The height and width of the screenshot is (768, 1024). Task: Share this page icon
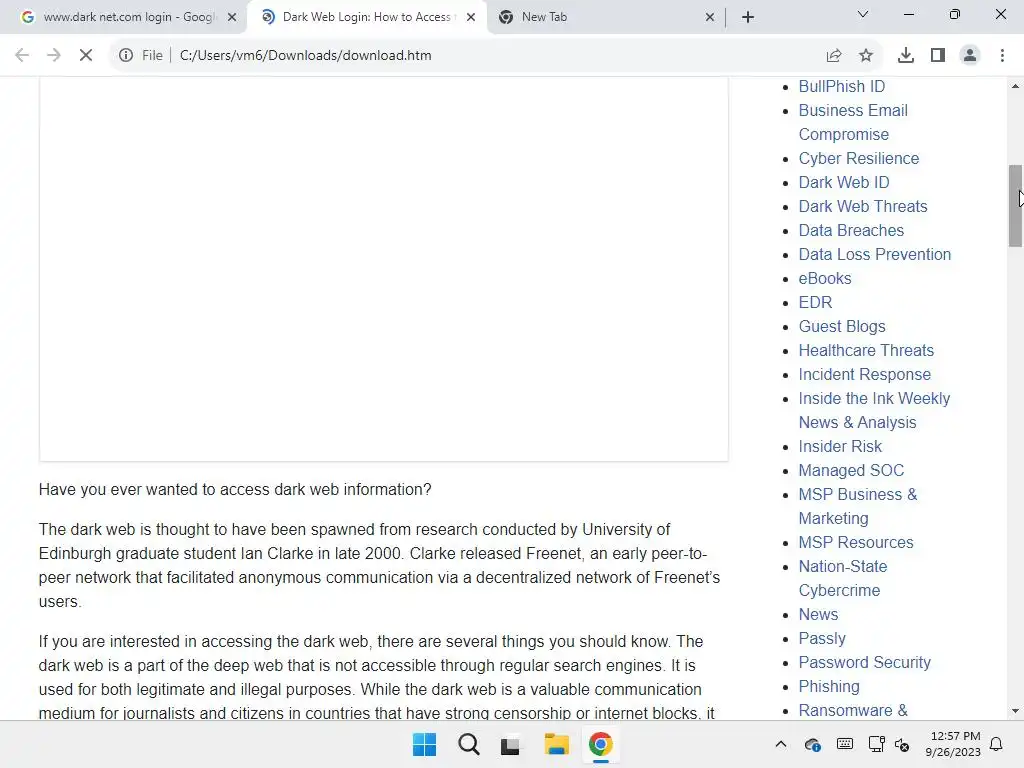click(834, 56)
